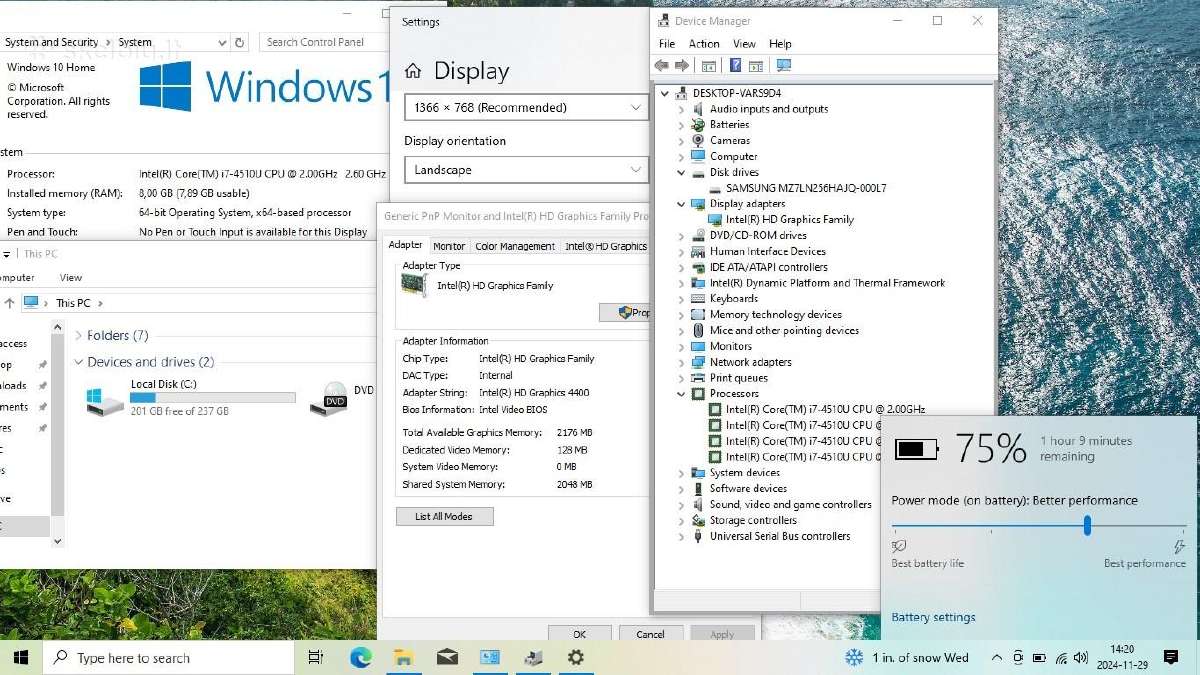Click in the Search Control Panel field

[x=325, y=43]
